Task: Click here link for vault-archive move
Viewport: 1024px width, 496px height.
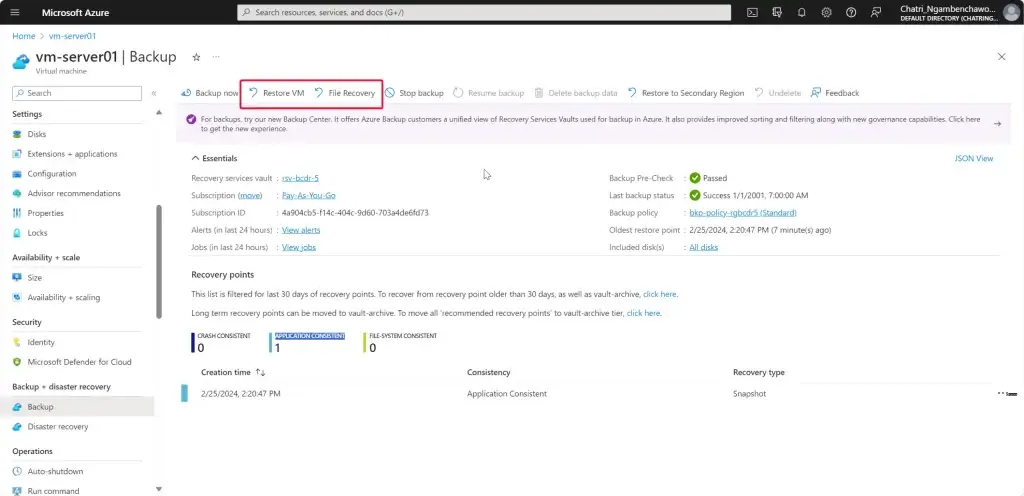Action: click(643, 313)
